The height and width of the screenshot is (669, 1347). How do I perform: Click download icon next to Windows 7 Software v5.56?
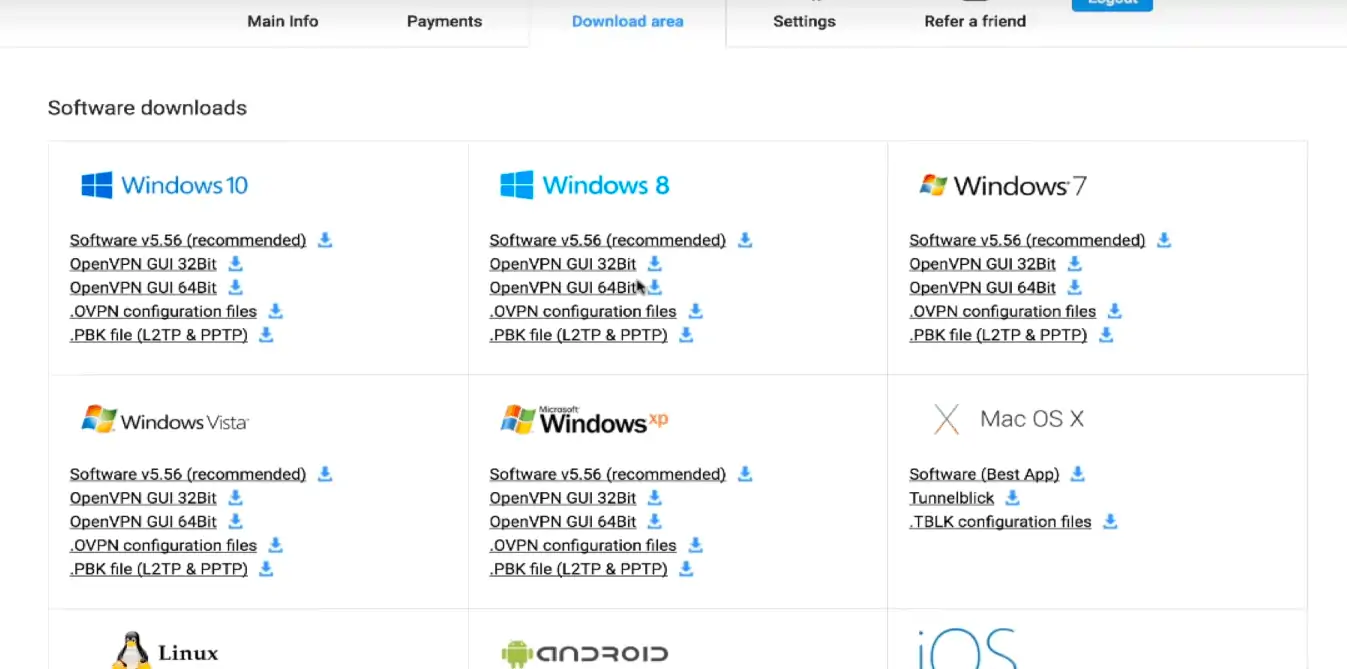(x=1164, y=240)
